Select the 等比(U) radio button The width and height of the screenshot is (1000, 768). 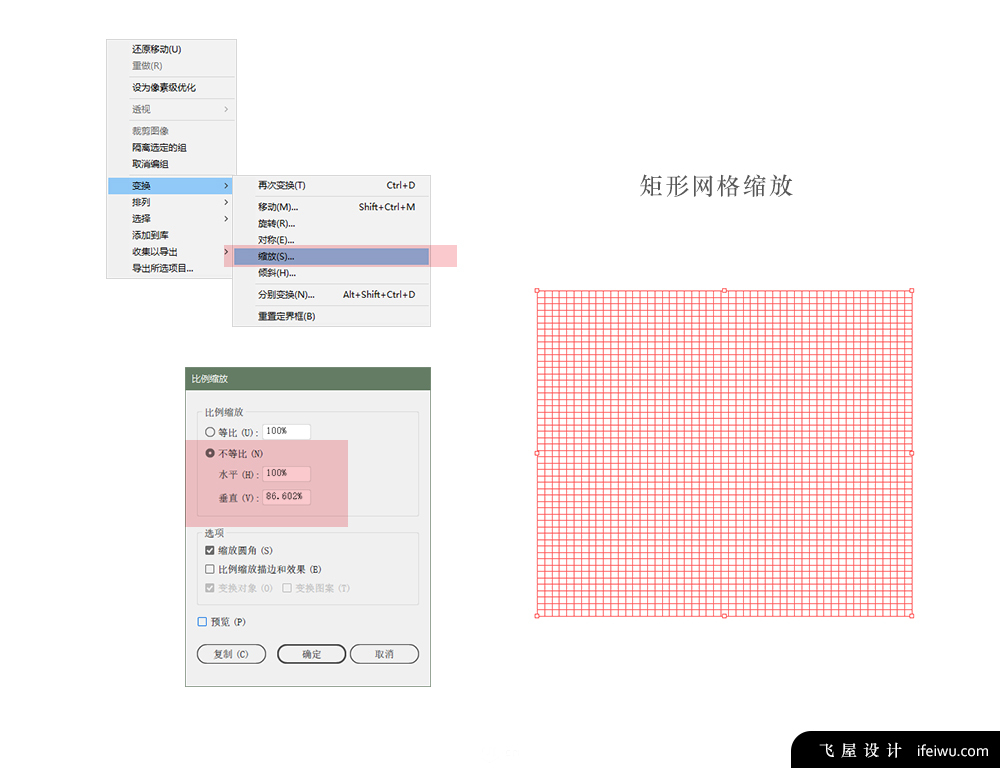coord(210,431)
